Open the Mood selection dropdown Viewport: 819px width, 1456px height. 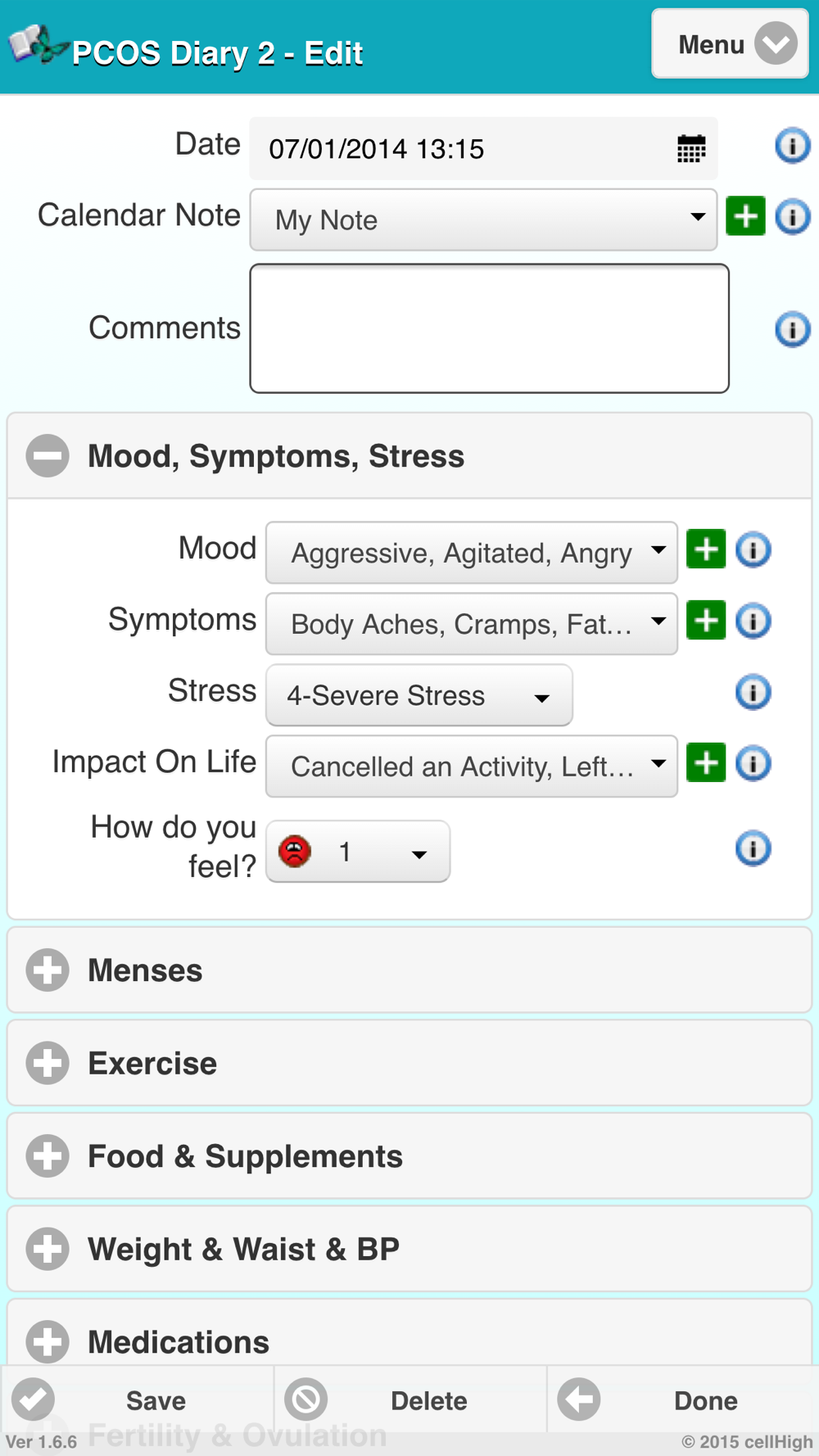click(x=471, y=553)
